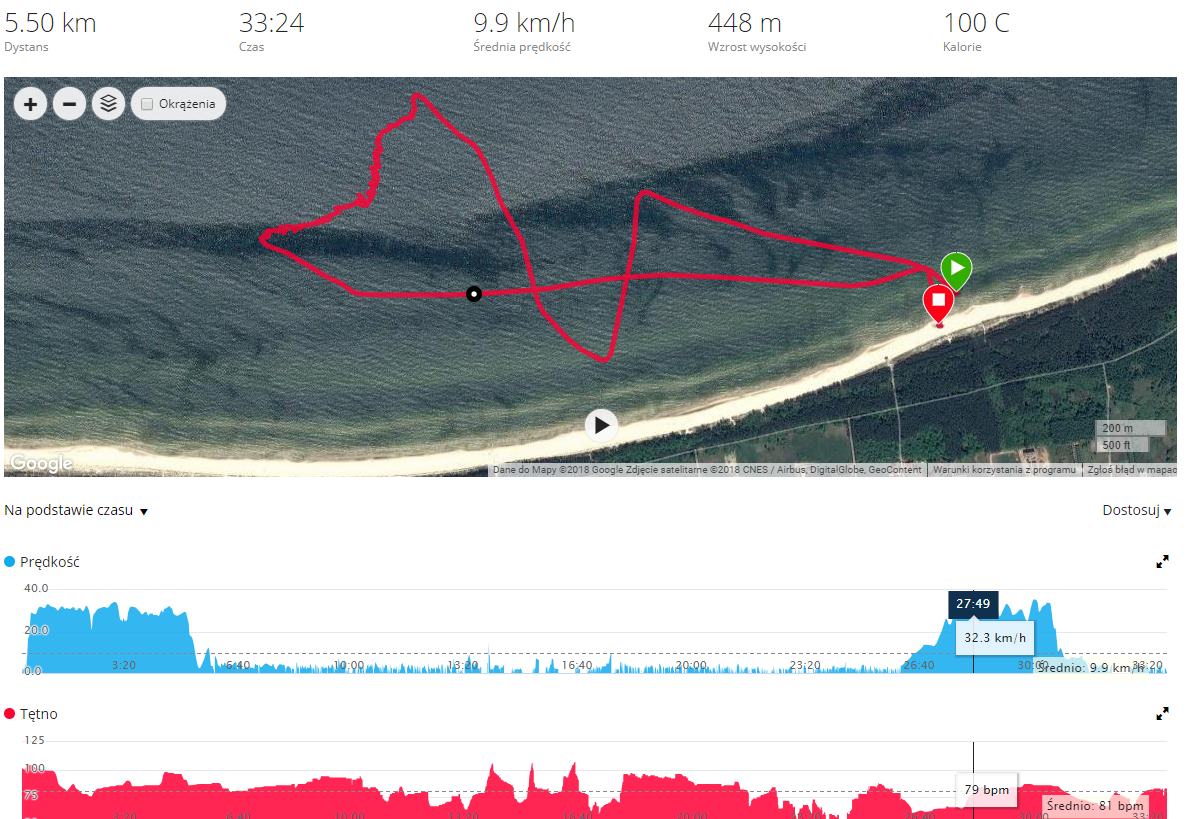Viewport: 1199px width, 819px height.
Task: Click the green start marker on map
Action: coord(956,270)
